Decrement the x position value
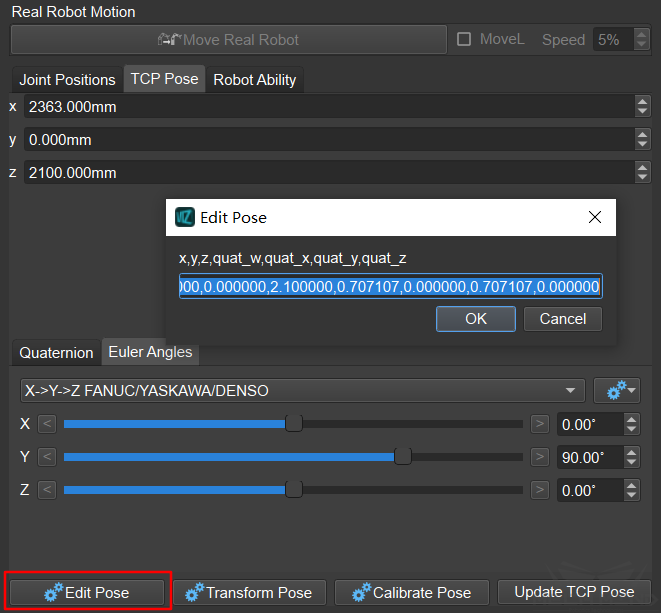Image resolution: width=661 pixels, height=613 pixels. tap(642, 112)
